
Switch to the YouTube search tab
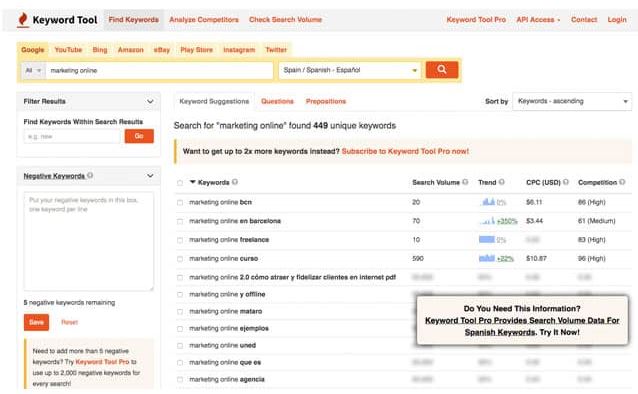coord(68,50)
